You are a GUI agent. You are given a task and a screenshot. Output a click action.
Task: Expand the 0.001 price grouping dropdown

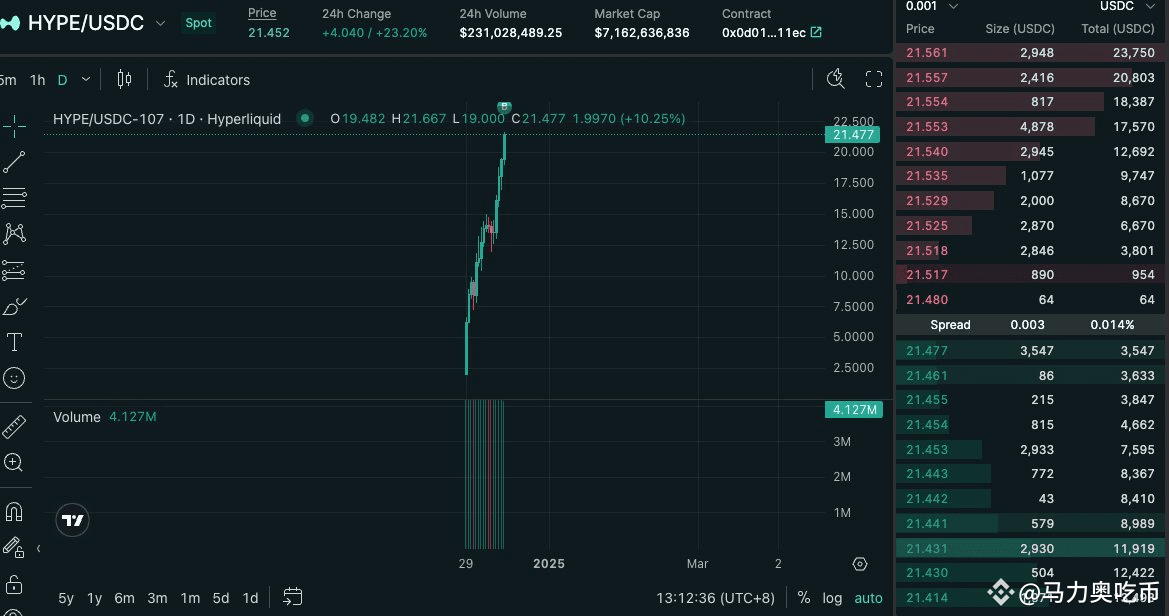(x=953, y=7)
